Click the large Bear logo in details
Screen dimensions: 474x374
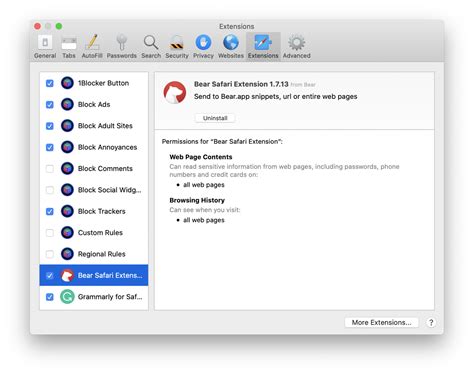pyautogui.click(x=175, y=92)
